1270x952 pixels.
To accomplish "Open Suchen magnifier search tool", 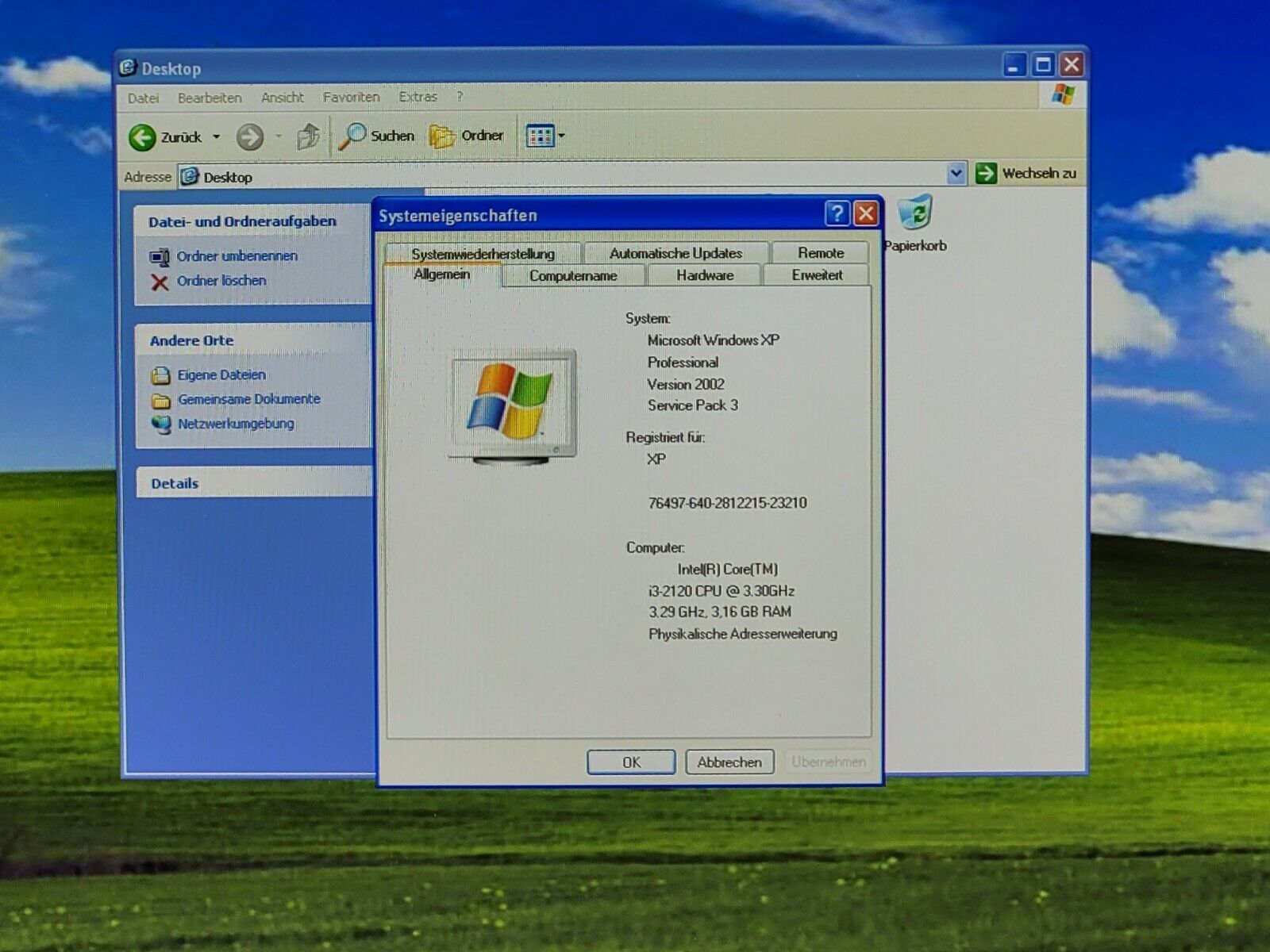I will [353, 136].
